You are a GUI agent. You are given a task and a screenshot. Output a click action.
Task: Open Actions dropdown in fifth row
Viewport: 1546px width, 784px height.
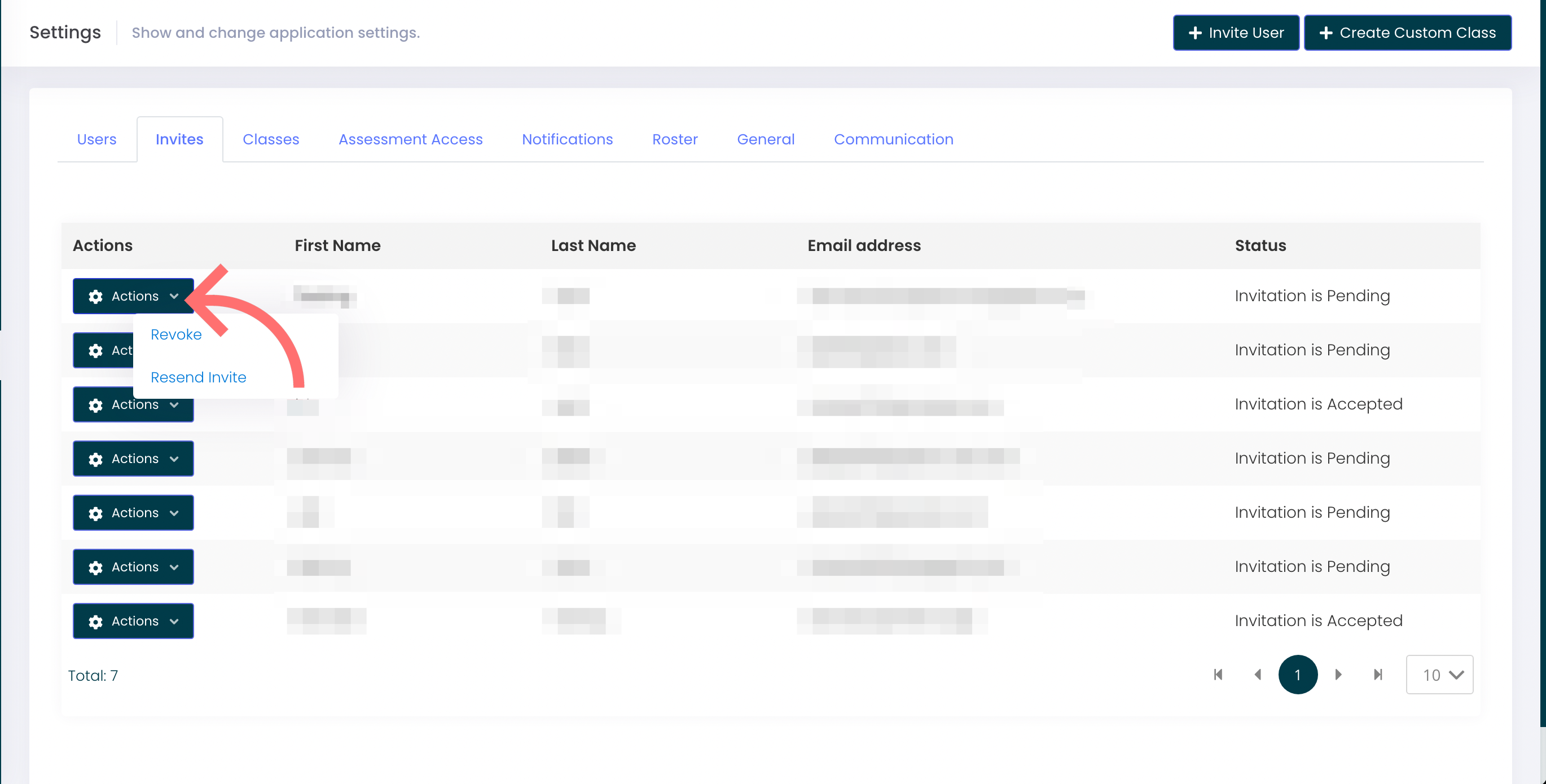[133, 512]
